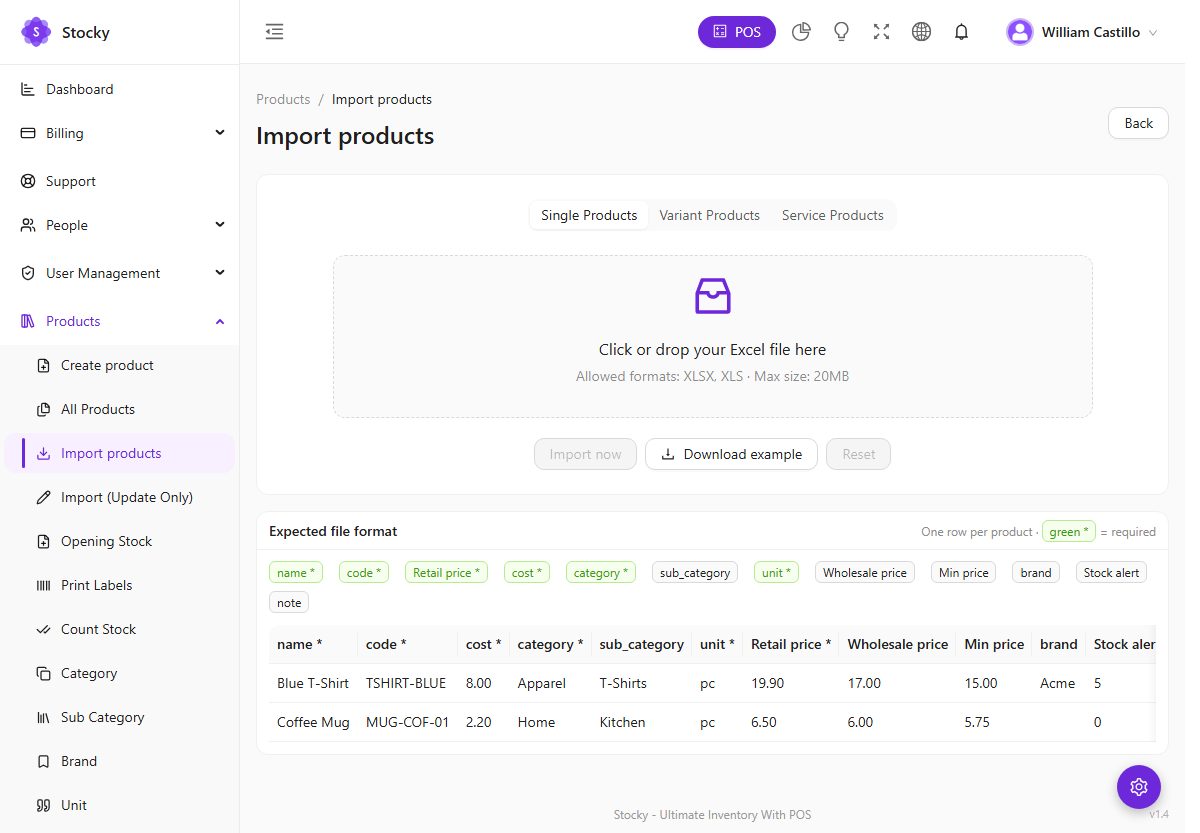Click the 'TSHIRT-BLUE' code cell
Screen dimensions: 1200x833
(x=408, y=683)
